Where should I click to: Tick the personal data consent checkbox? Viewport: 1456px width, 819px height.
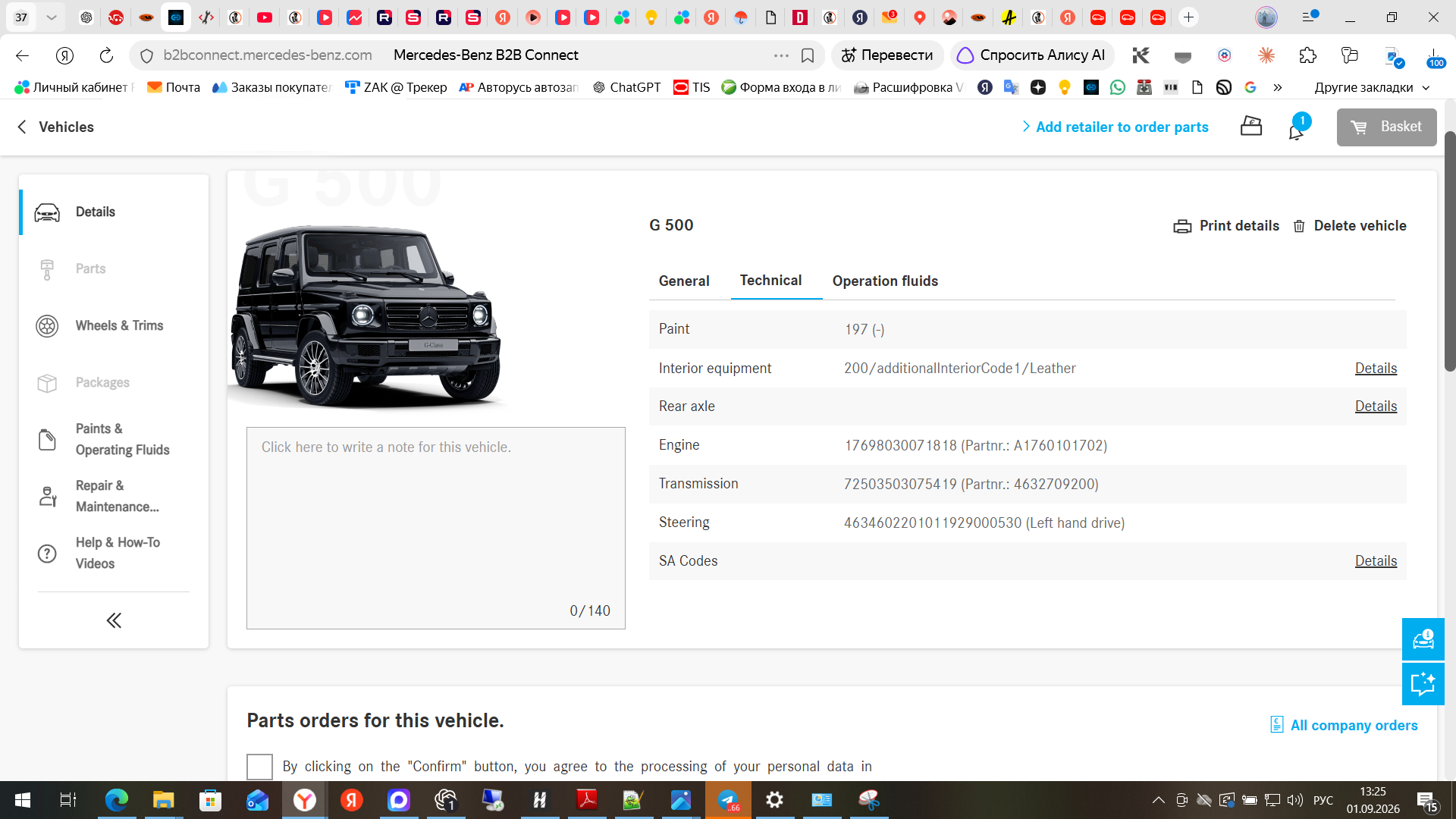click(259, 767)
